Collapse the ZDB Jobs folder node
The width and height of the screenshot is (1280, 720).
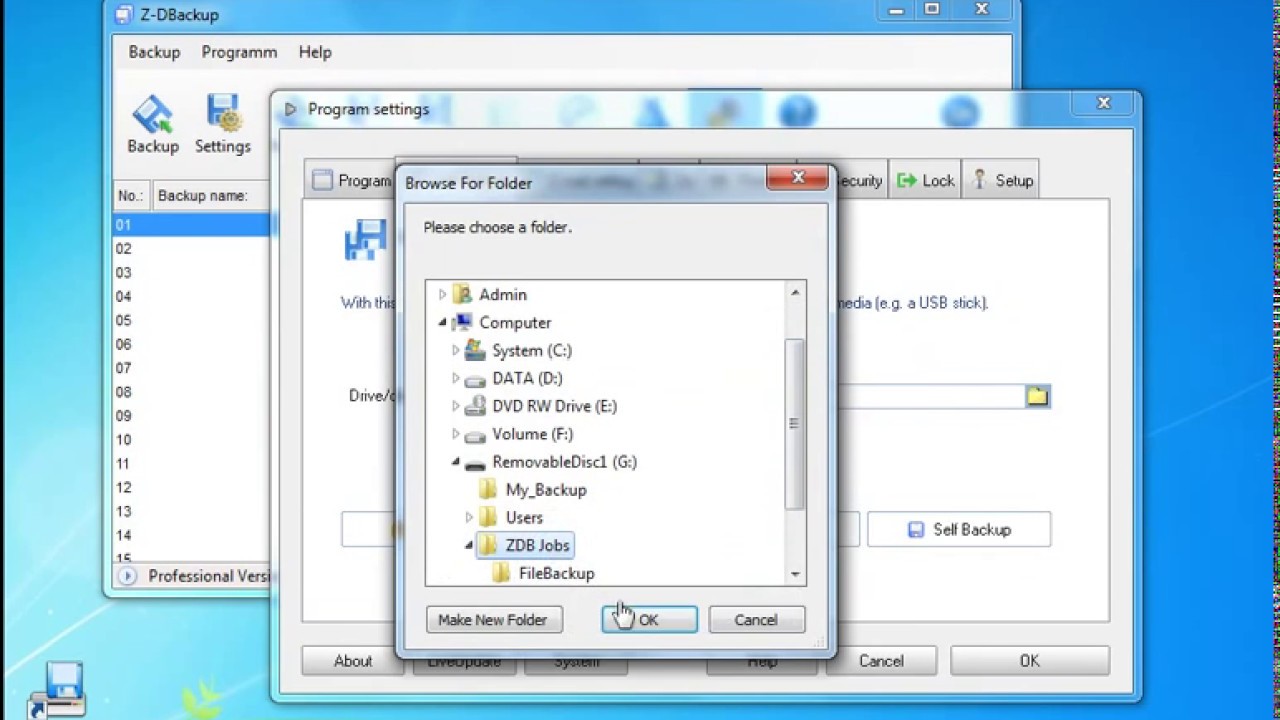[469, 546]
